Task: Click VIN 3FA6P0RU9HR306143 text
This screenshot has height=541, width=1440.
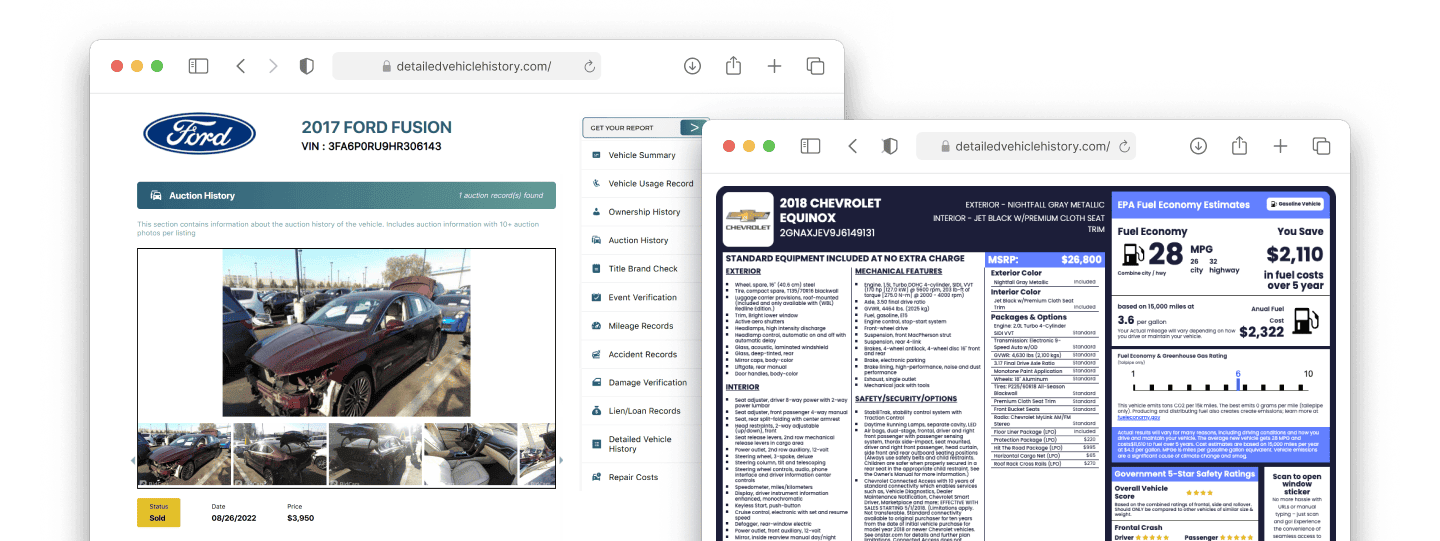Action: (x=371, y=147)
